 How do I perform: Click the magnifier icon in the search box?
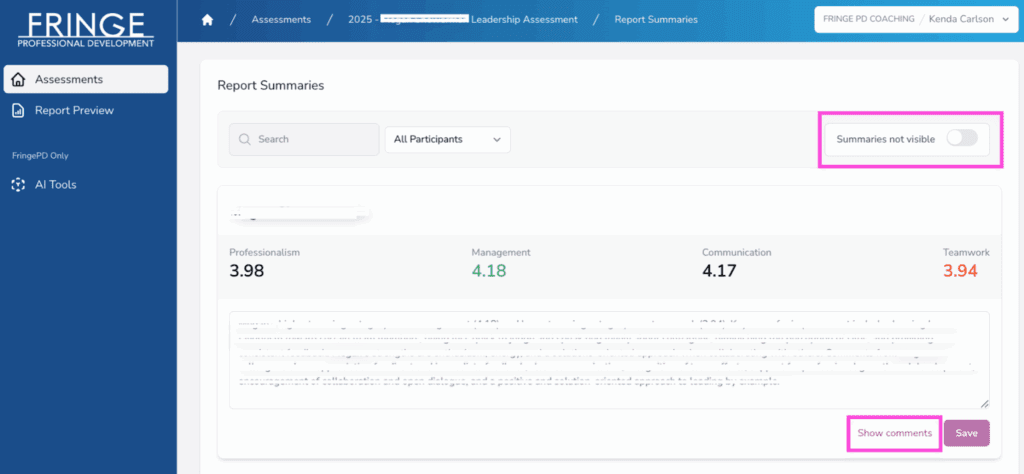click(244, 139)
